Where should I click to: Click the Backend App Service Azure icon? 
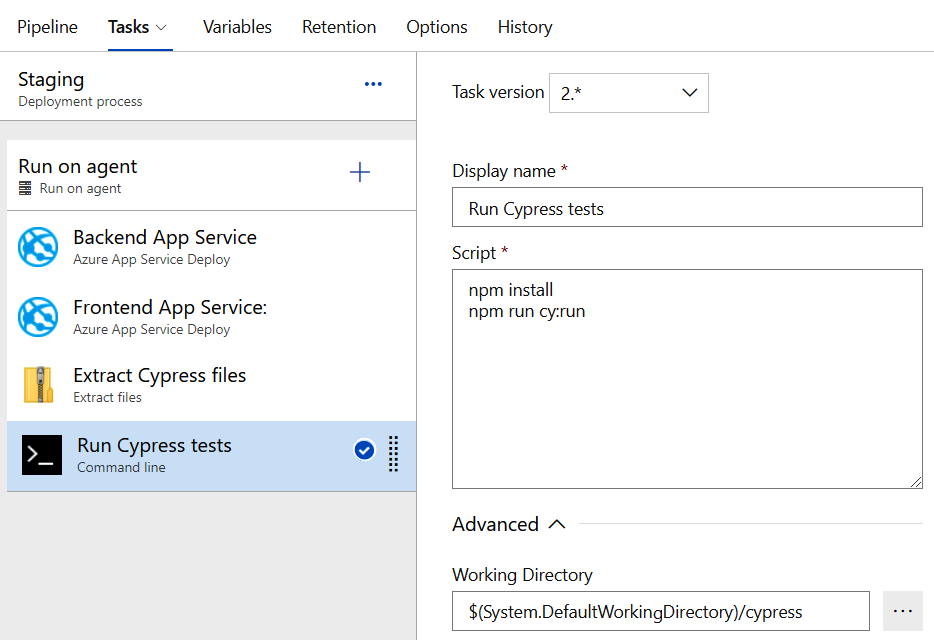click(x=38, y=247)
